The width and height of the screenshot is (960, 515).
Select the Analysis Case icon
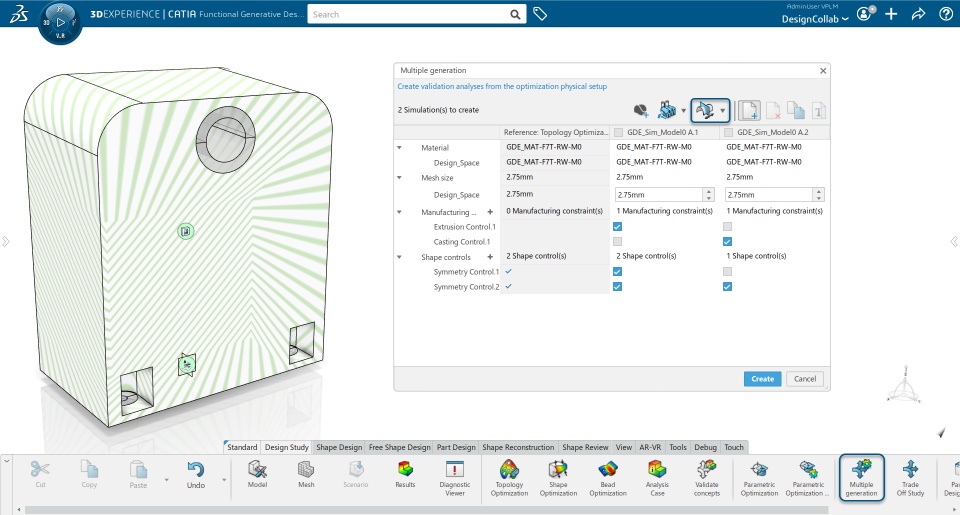(x=657, y=478)
